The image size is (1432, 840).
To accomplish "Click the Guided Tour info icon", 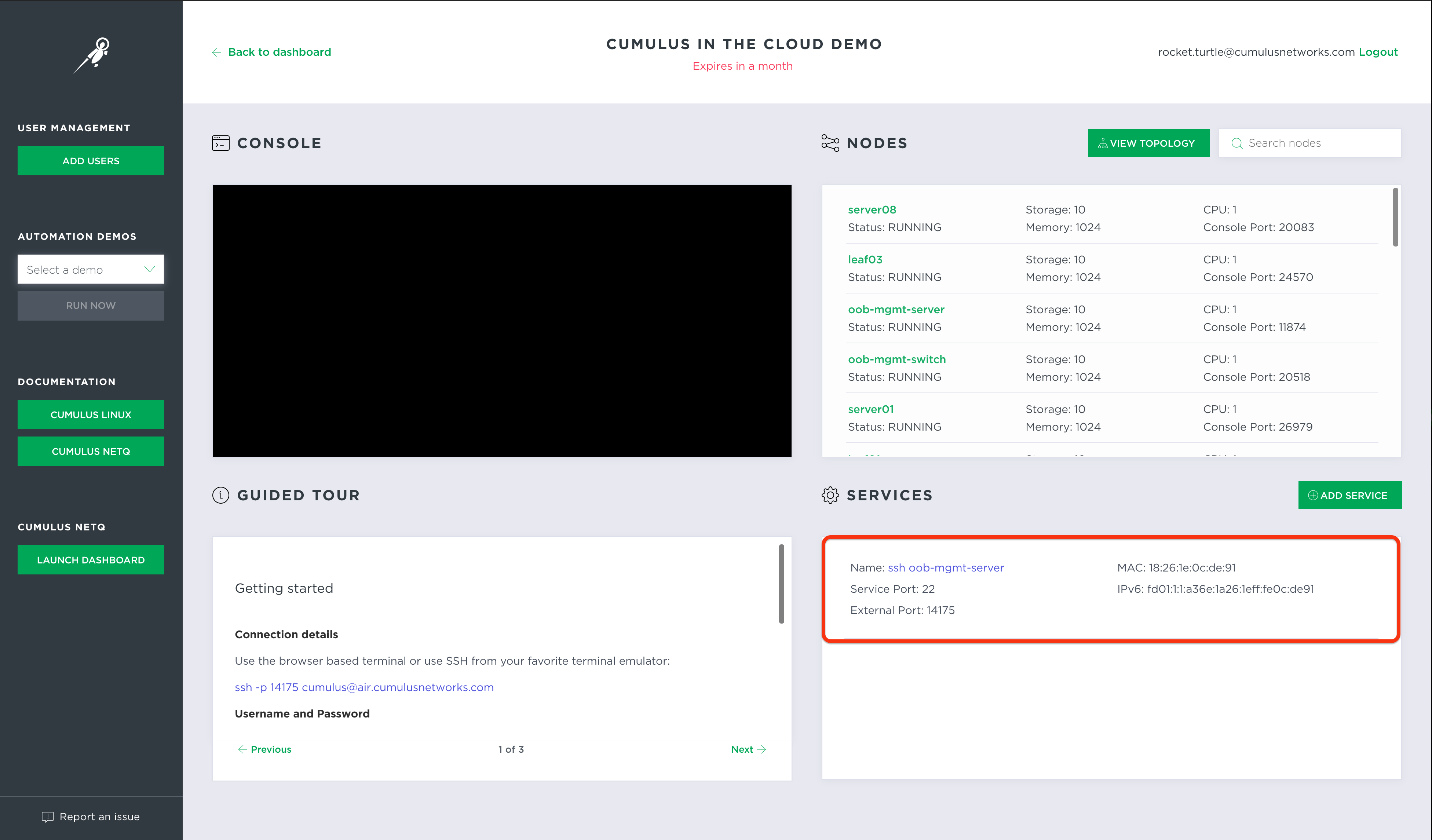I will [x=220, y=495].
